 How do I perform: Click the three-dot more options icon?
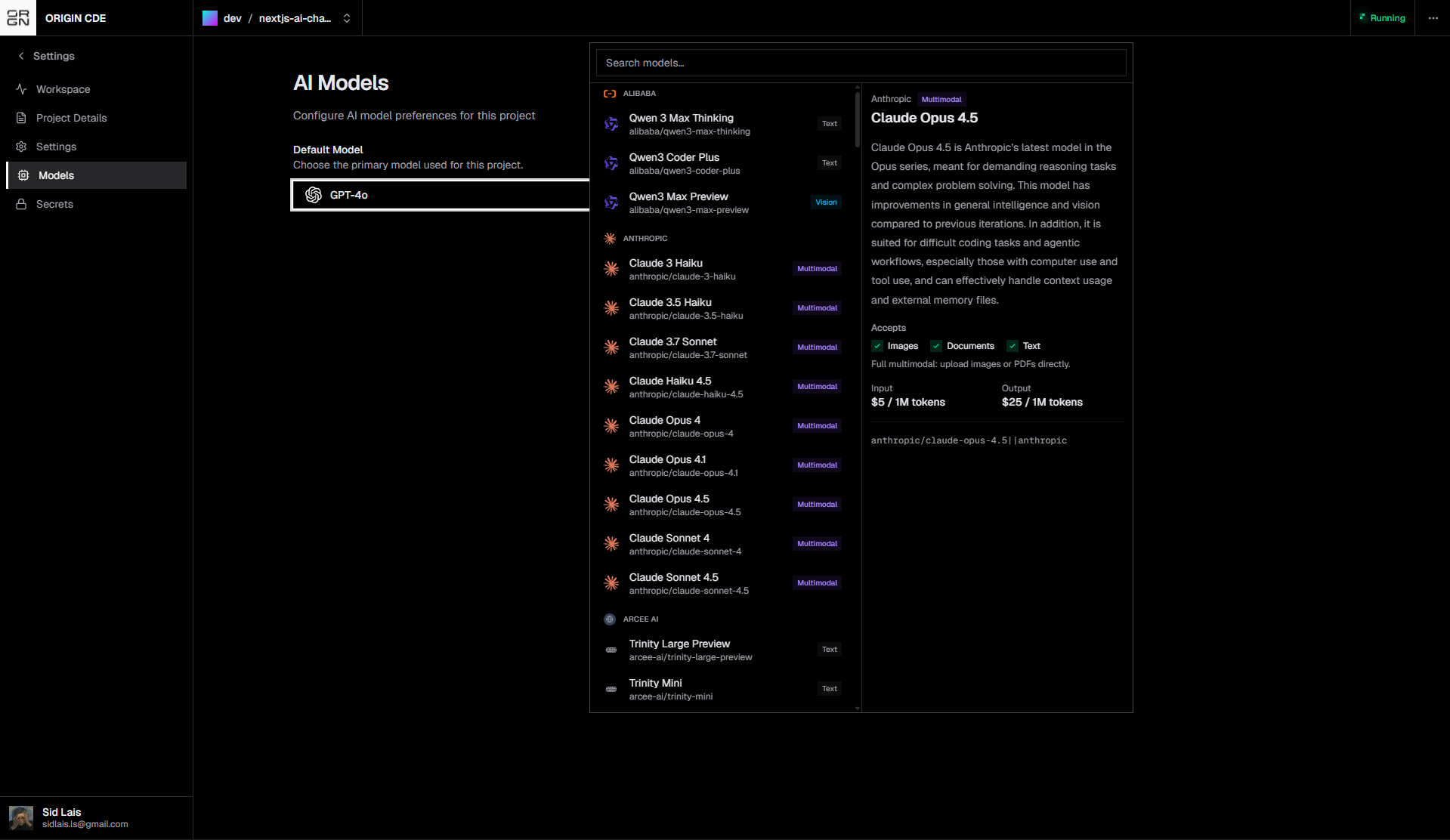point(1433,18)
